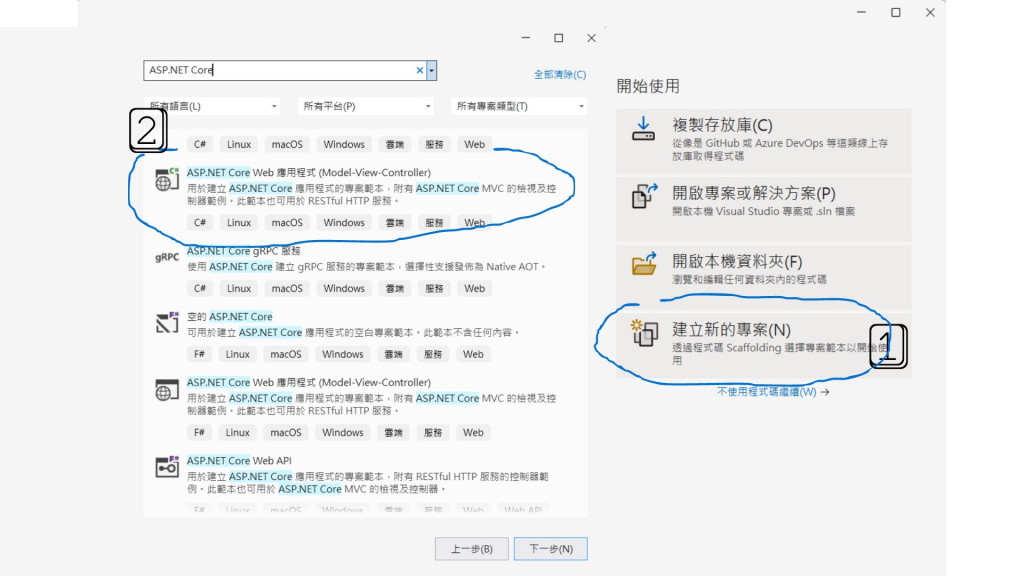The height and width of the screenshot is (576, 1024).
Task: Choose 開啟本機資料夾(F) option
Action: pos(763,277)
